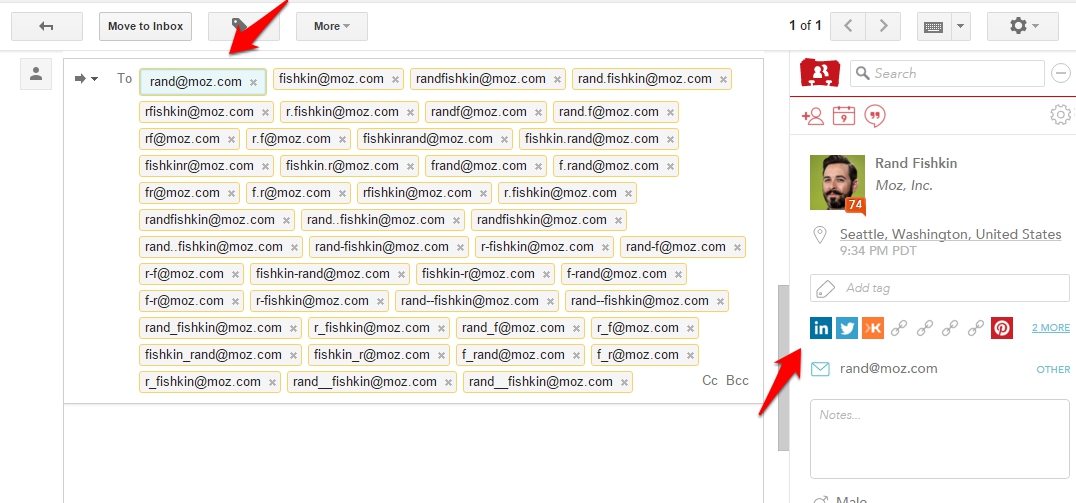1076x503 pixels.
Task: Remove fishkin.rand@moz.com recipient
Action: point(670,139)
